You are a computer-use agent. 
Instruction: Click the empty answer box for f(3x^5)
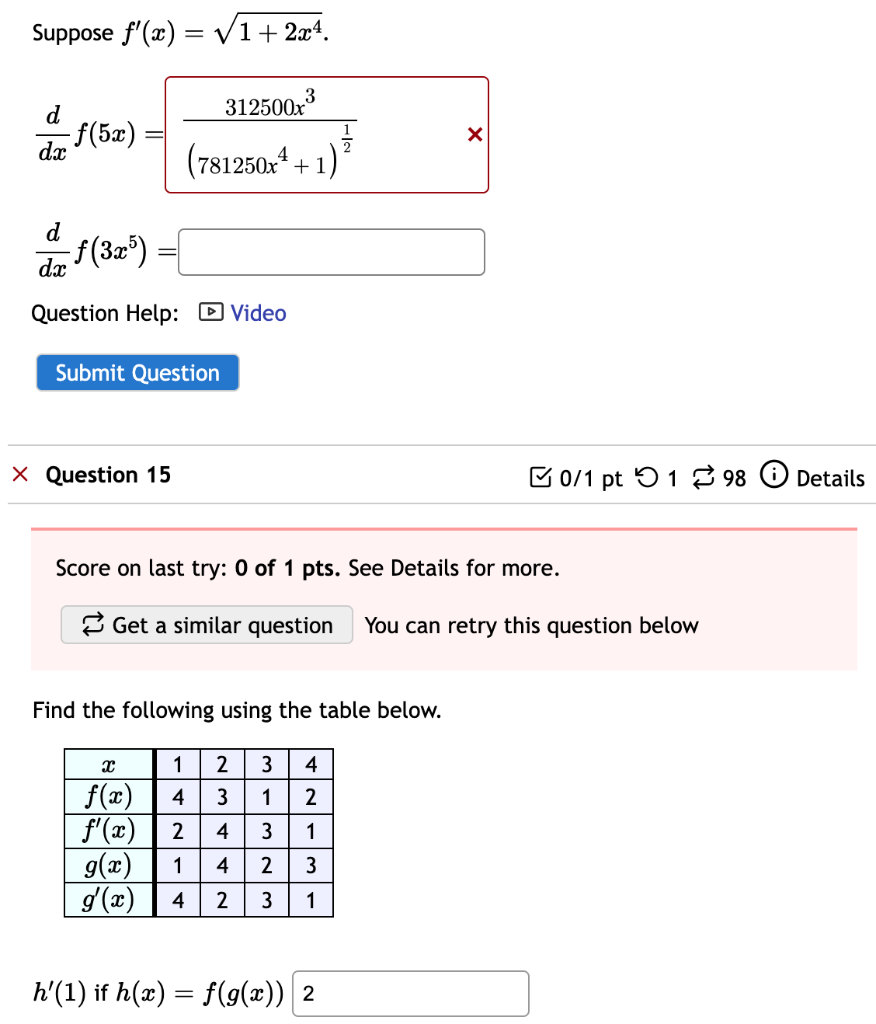coord(331,251)
